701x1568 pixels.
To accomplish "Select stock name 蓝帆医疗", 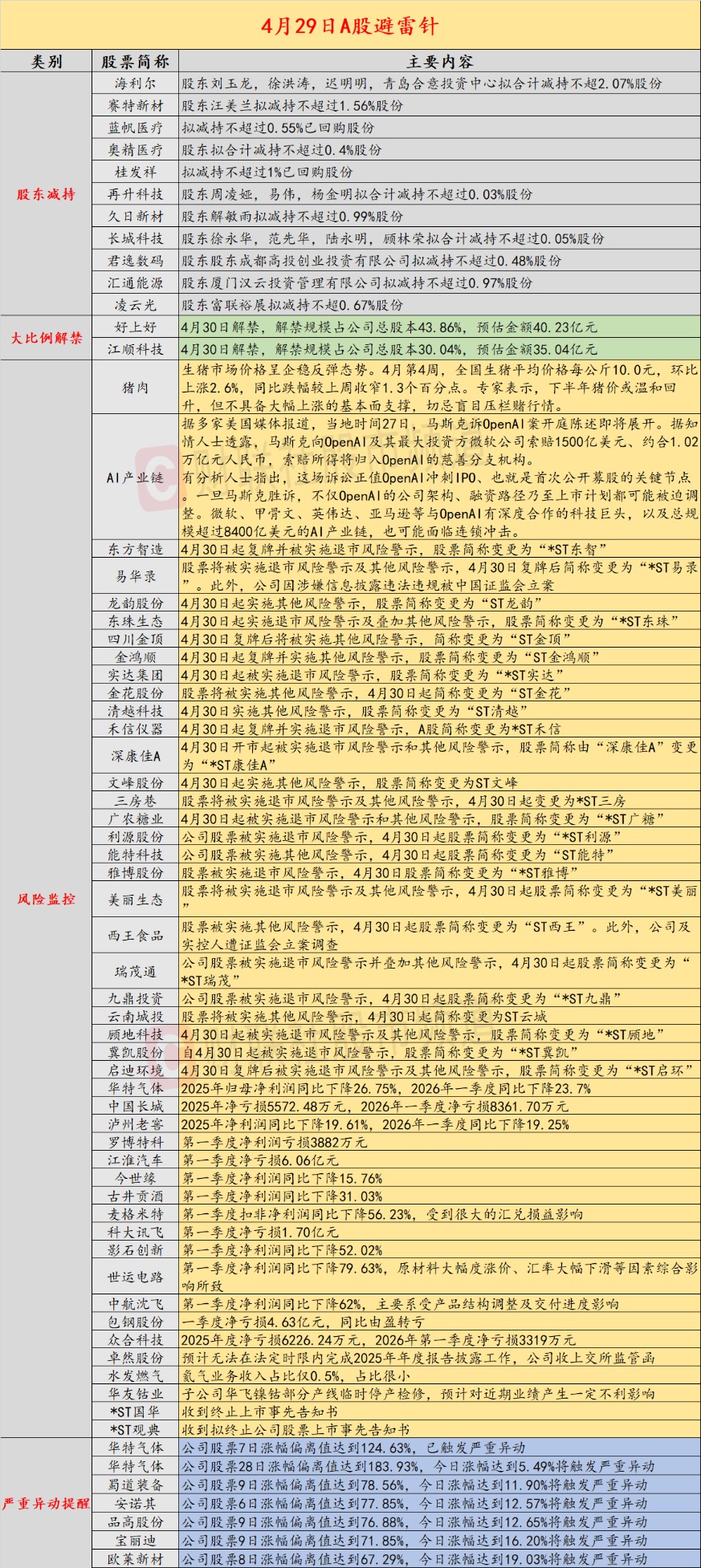I will (136, 128).
